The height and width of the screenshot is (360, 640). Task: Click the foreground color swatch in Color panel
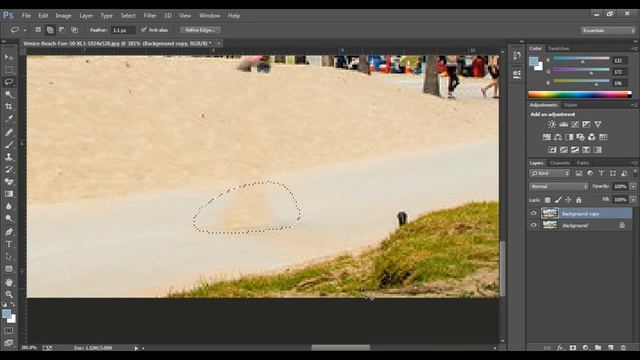(x=533, y=61)
